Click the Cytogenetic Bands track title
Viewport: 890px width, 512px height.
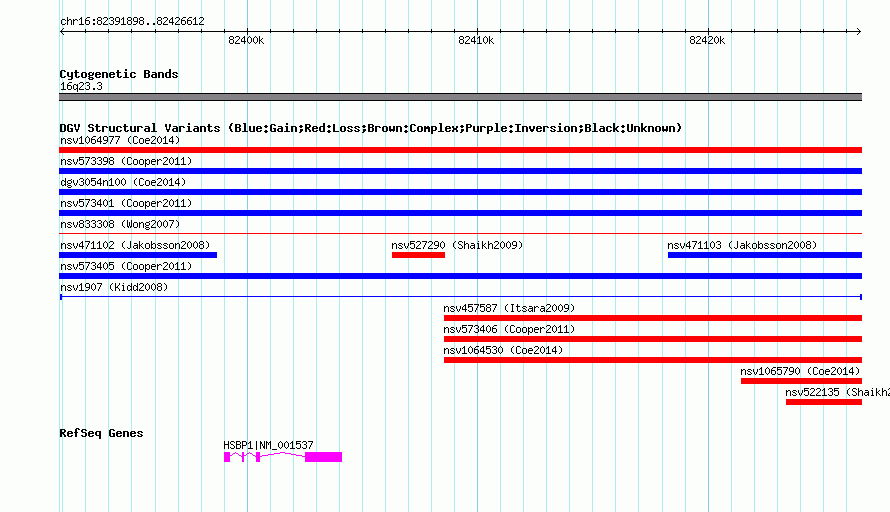coord(119,74)
